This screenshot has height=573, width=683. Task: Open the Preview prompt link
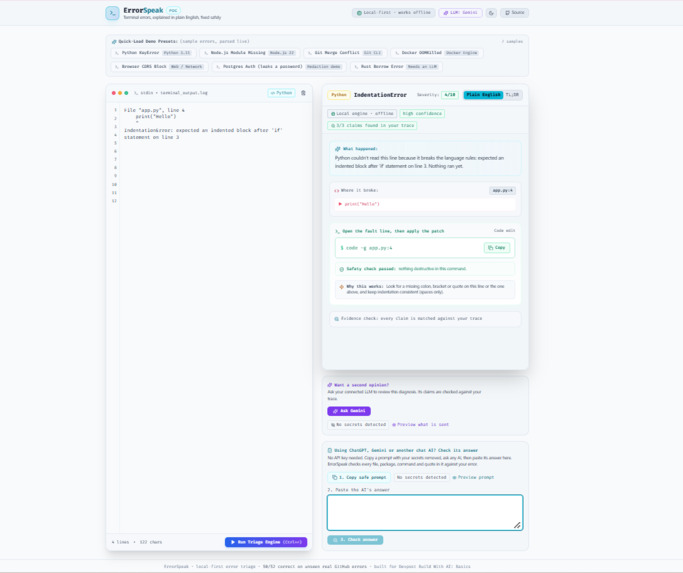click(473, 477)
